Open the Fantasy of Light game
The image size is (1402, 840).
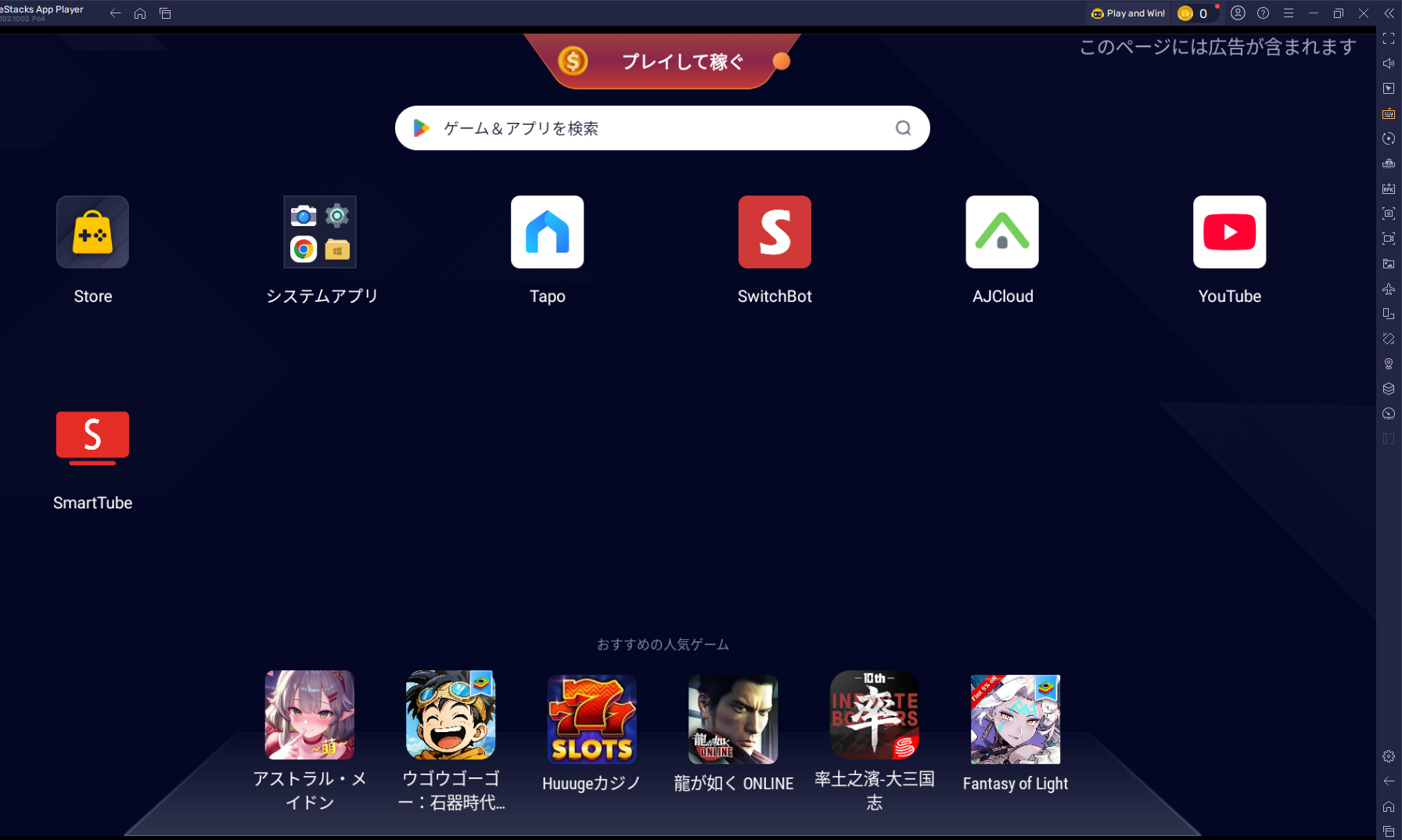tap(1016, 720)
